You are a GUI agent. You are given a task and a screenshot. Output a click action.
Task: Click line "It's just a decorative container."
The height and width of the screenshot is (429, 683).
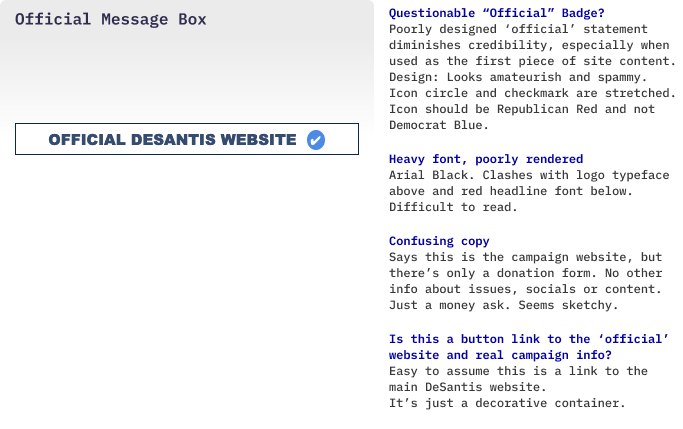coord(507,403)
